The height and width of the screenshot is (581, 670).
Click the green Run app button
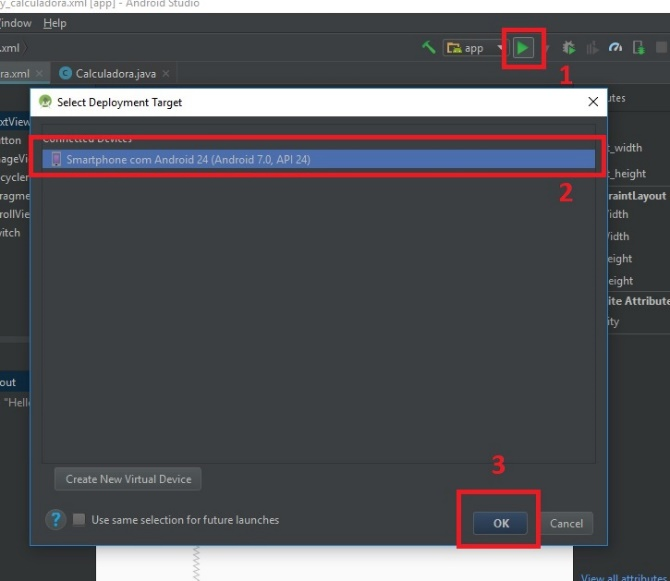click(x=523, y=47)
